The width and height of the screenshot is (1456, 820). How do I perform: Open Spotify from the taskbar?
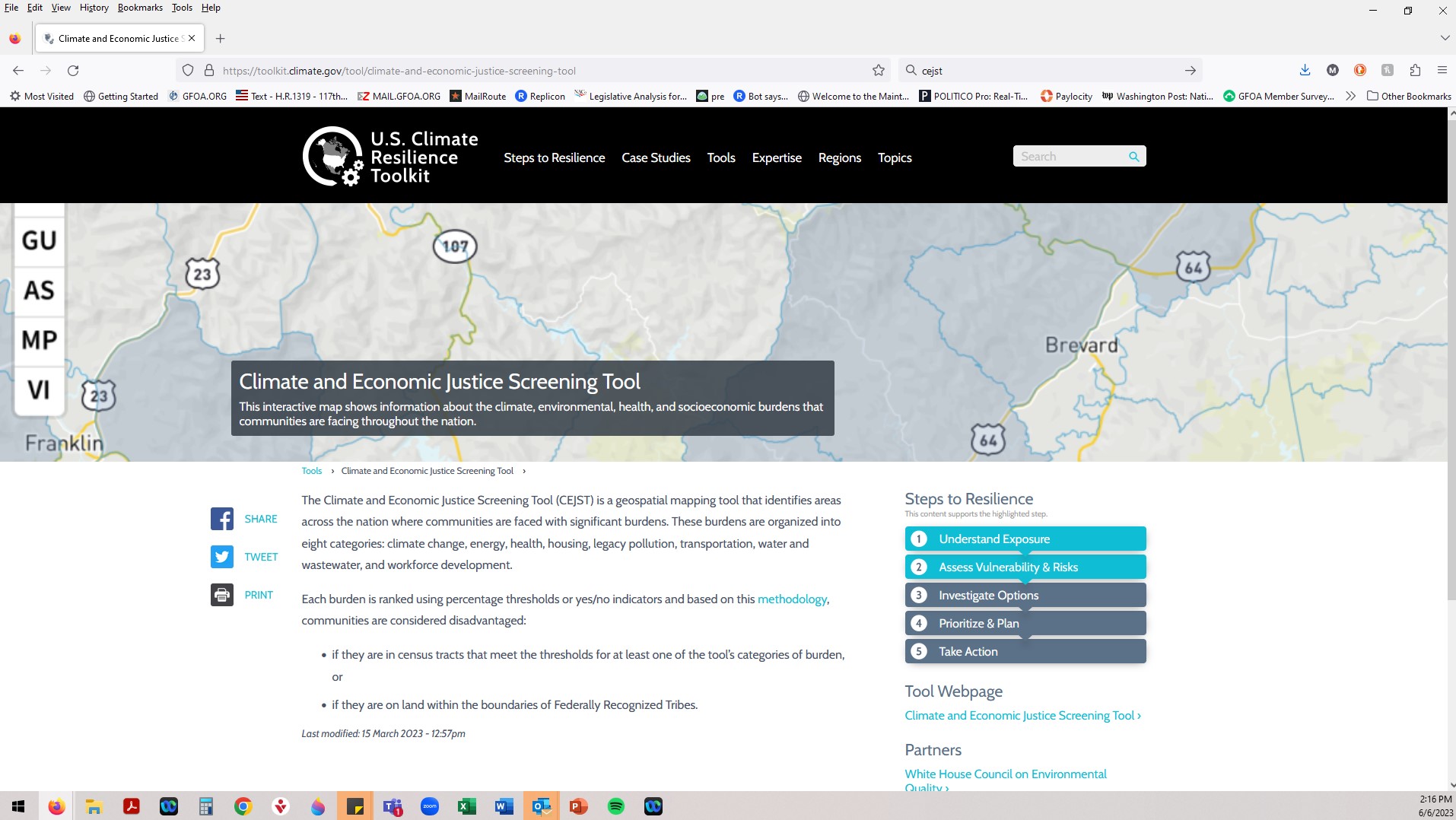point(615,806)
